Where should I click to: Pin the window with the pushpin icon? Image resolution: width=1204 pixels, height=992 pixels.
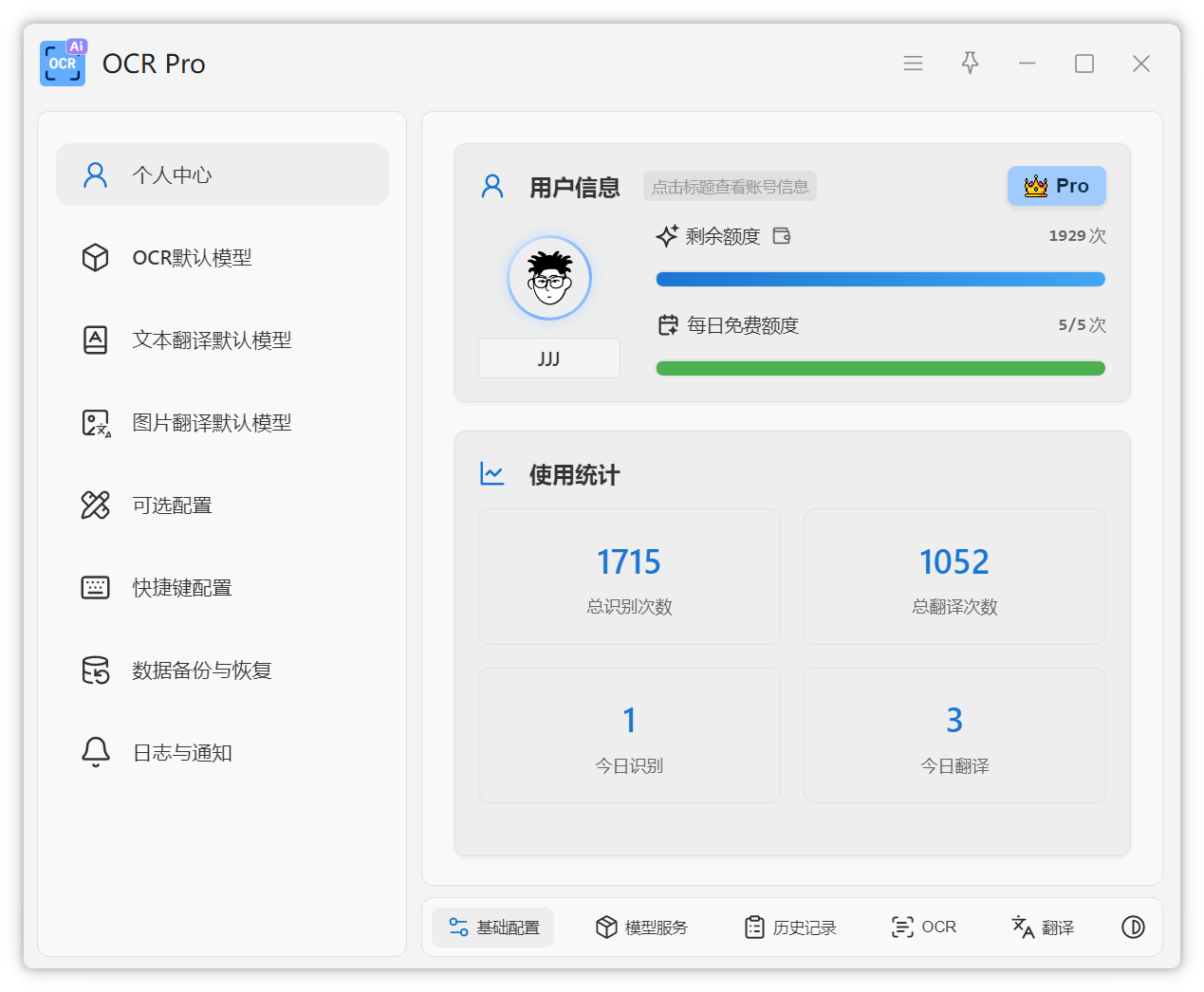click(x=970, y=64)
